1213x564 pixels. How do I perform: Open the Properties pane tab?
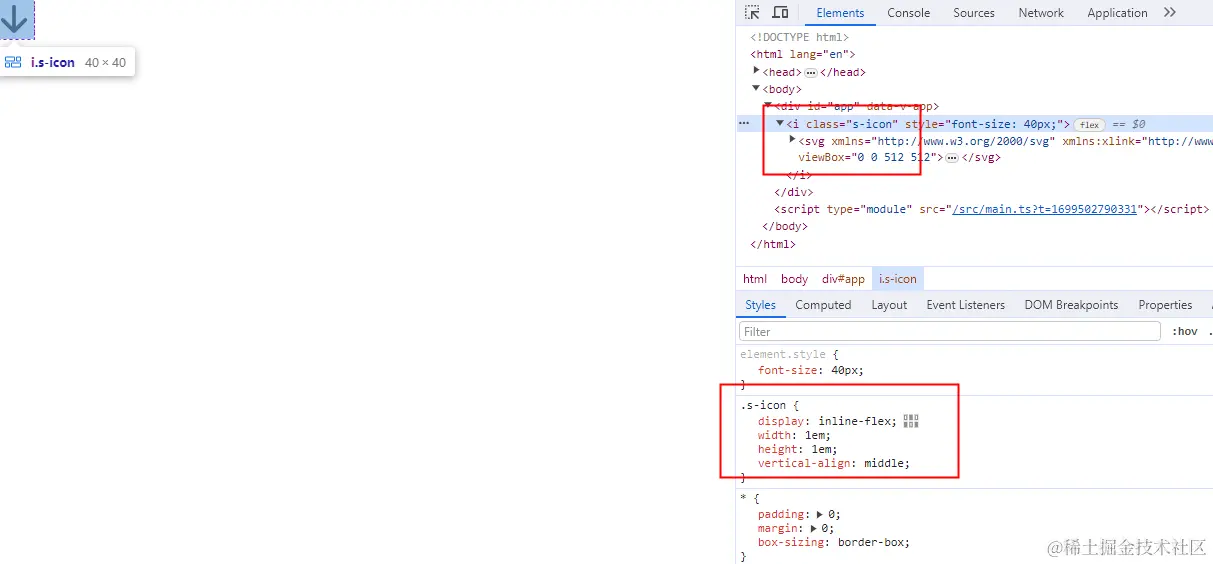point(1165,305)
